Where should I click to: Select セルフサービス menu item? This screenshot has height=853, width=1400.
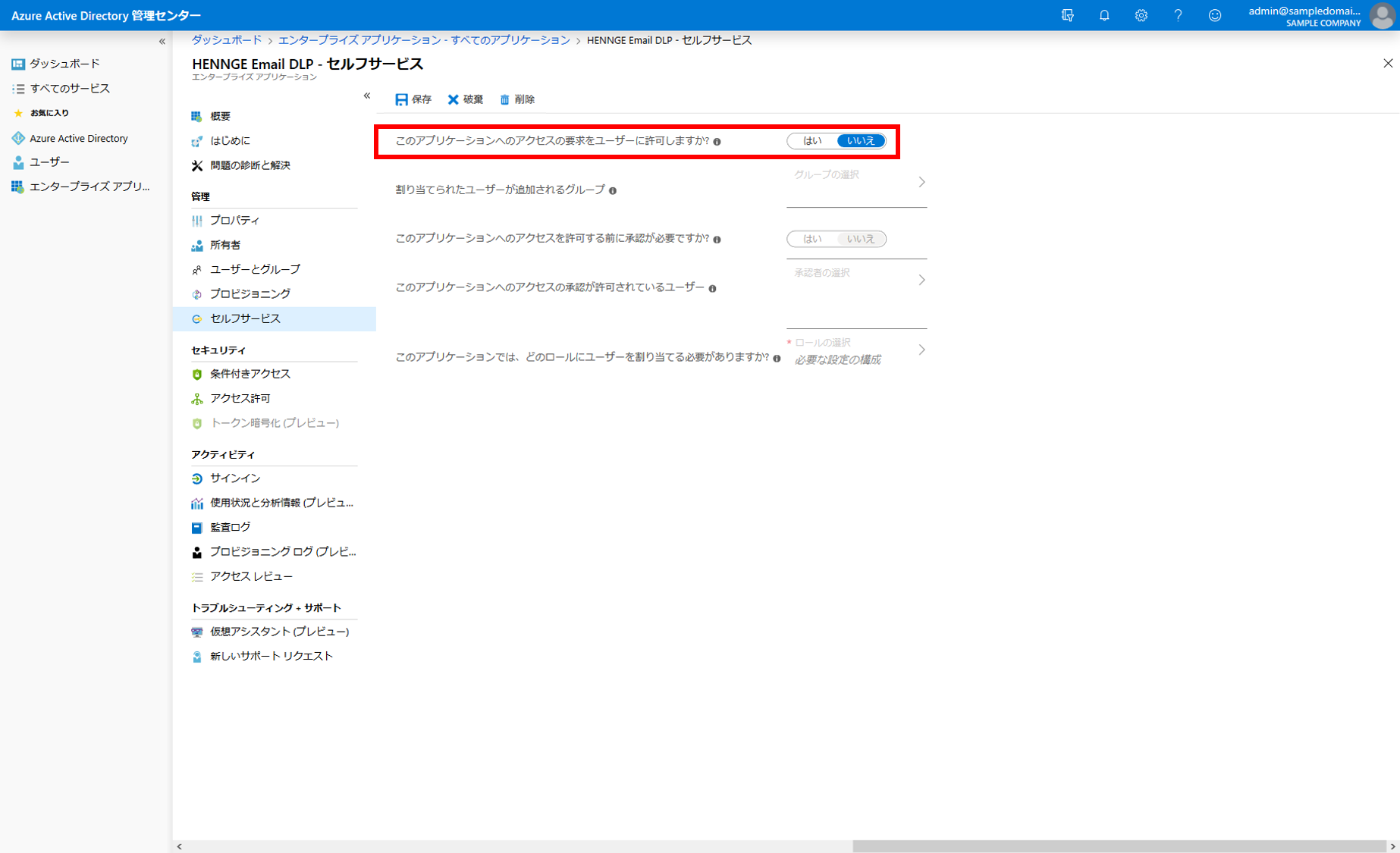(x=275, y=318)
